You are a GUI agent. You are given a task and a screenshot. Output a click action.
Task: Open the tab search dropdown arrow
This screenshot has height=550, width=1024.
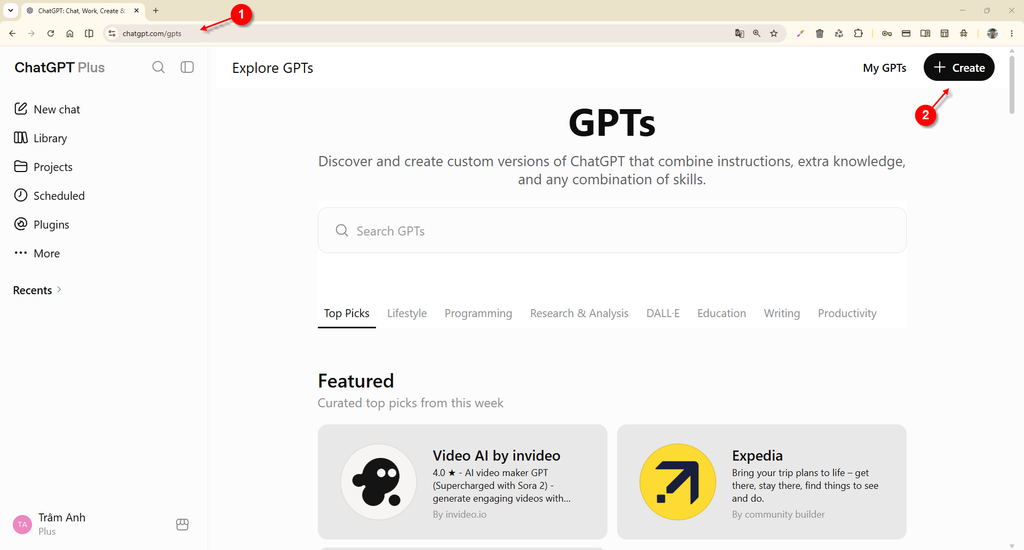point(10,10)
